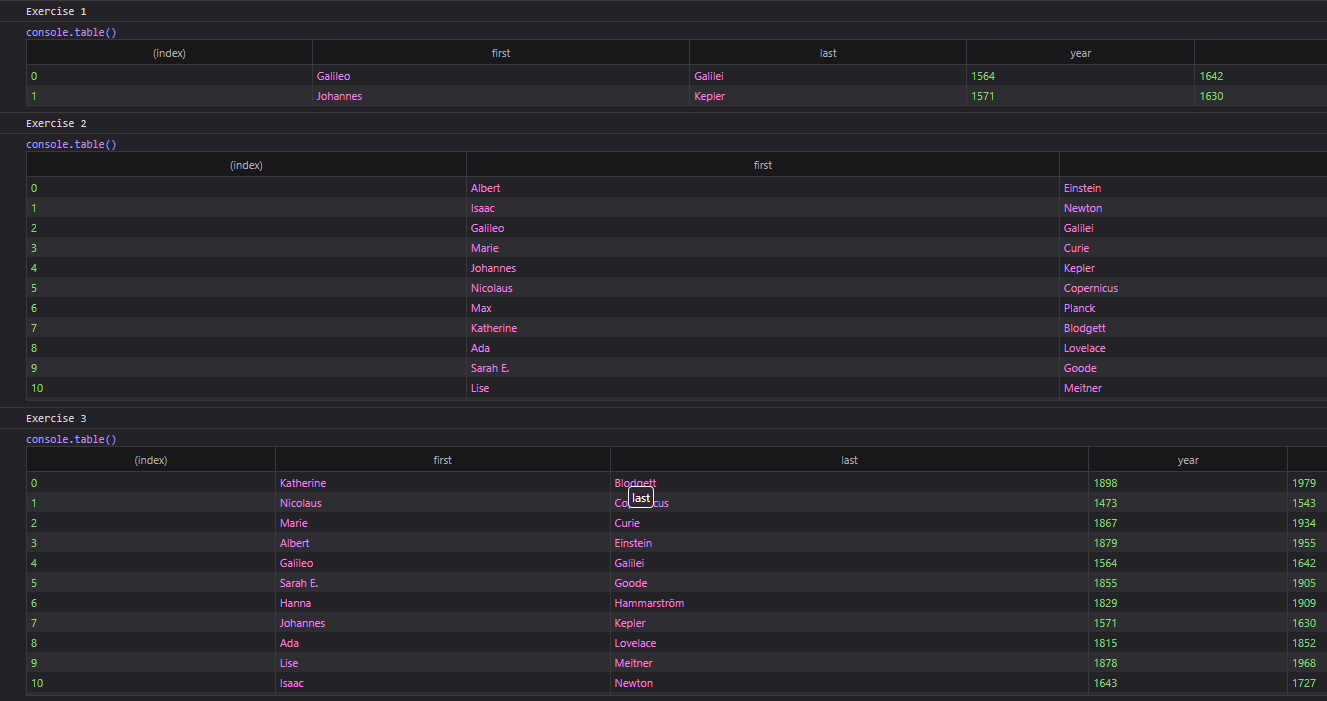Click the "(index)" header of Exercise 2 table
This screenshot has width=1327, height=701.
coord(246,164)
